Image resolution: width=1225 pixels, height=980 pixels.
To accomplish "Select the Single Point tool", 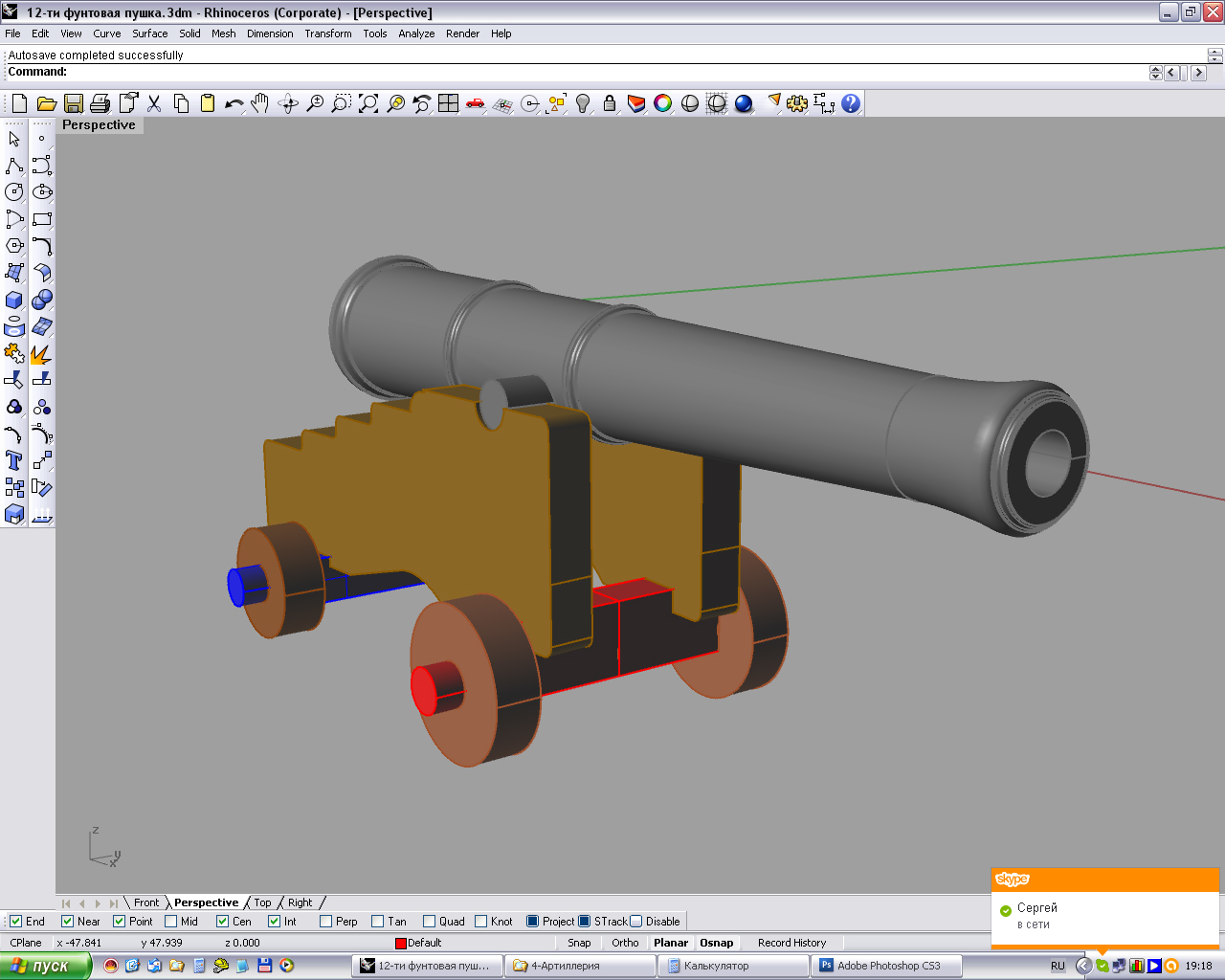I will (x=41, y=139).
